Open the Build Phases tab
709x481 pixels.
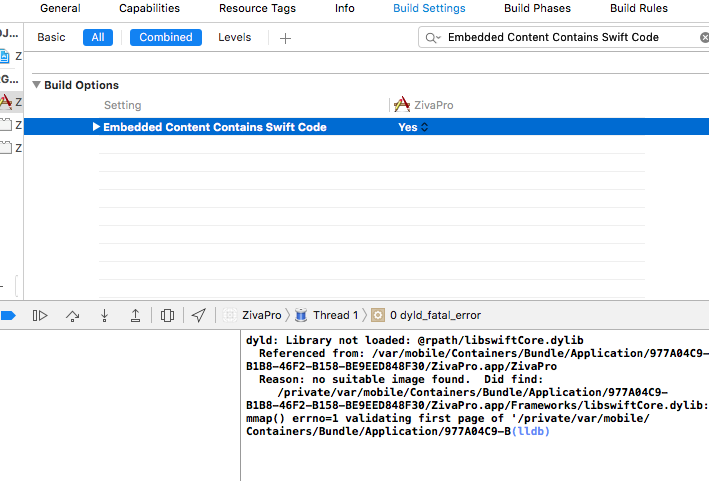point(537,8)
